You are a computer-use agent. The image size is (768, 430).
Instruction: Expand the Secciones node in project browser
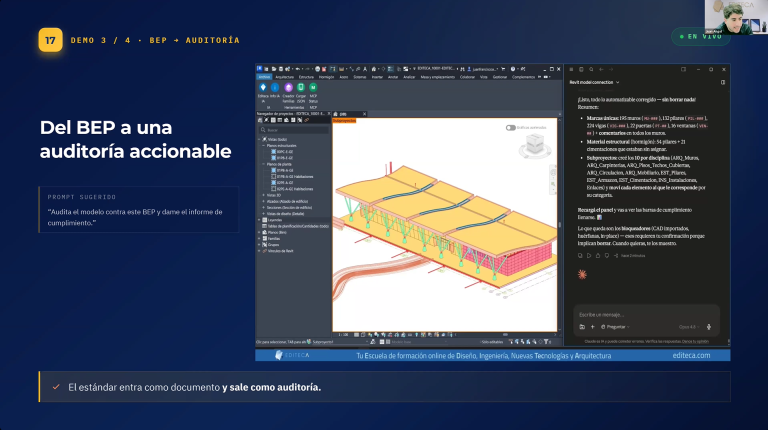coord(263,208)
